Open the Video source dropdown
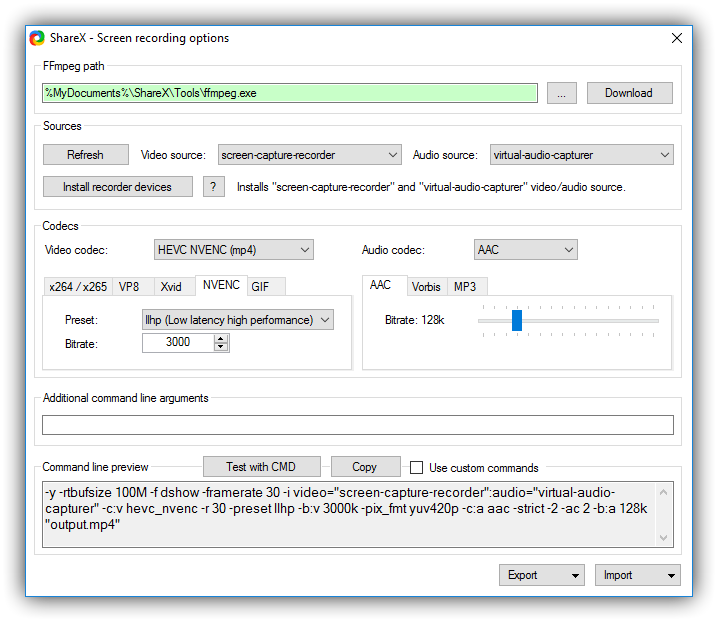 pos(310,155)
